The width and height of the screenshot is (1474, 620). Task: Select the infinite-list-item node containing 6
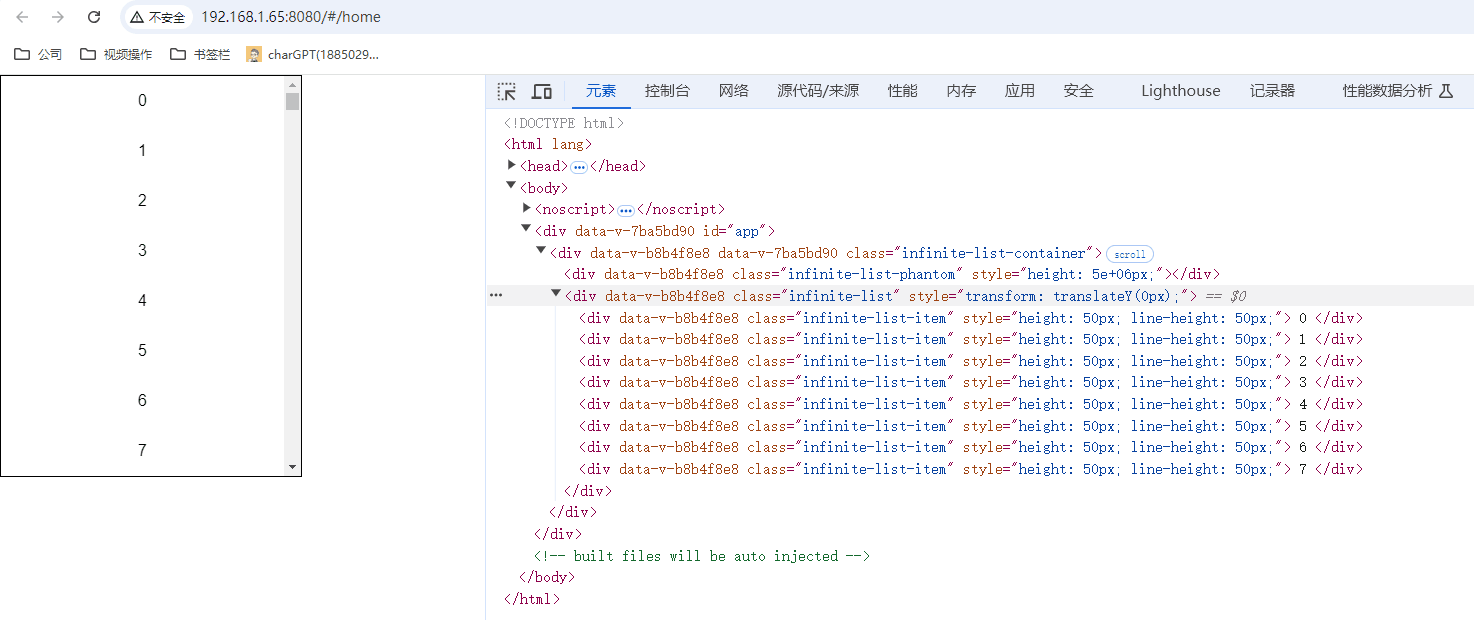971,447
